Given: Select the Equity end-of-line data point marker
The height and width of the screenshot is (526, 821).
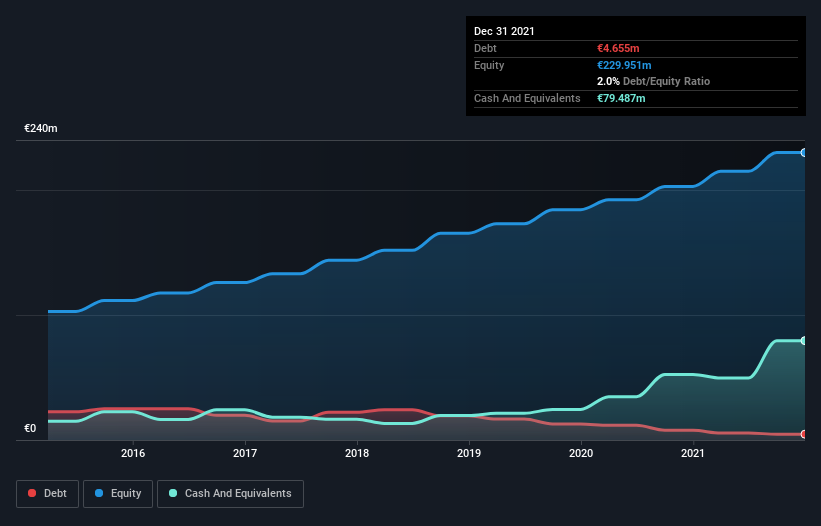Looking at the screenshot, I should coord(804,153).
